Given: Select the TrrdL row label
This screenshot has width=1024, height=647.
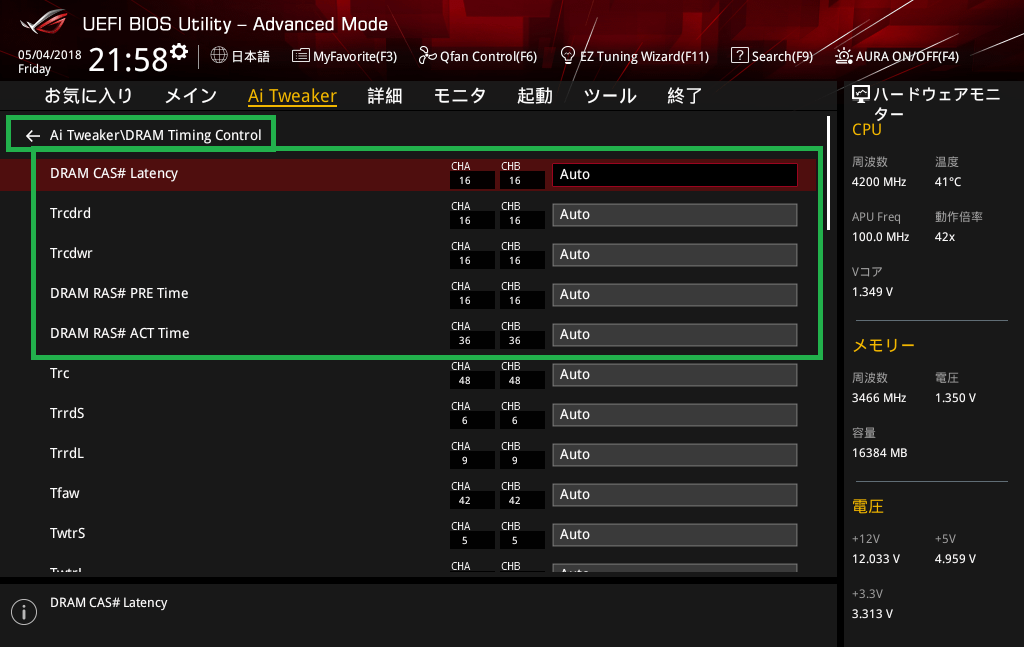Looking at the screenshot, I should pyautogui.click(x=67, y=453).
